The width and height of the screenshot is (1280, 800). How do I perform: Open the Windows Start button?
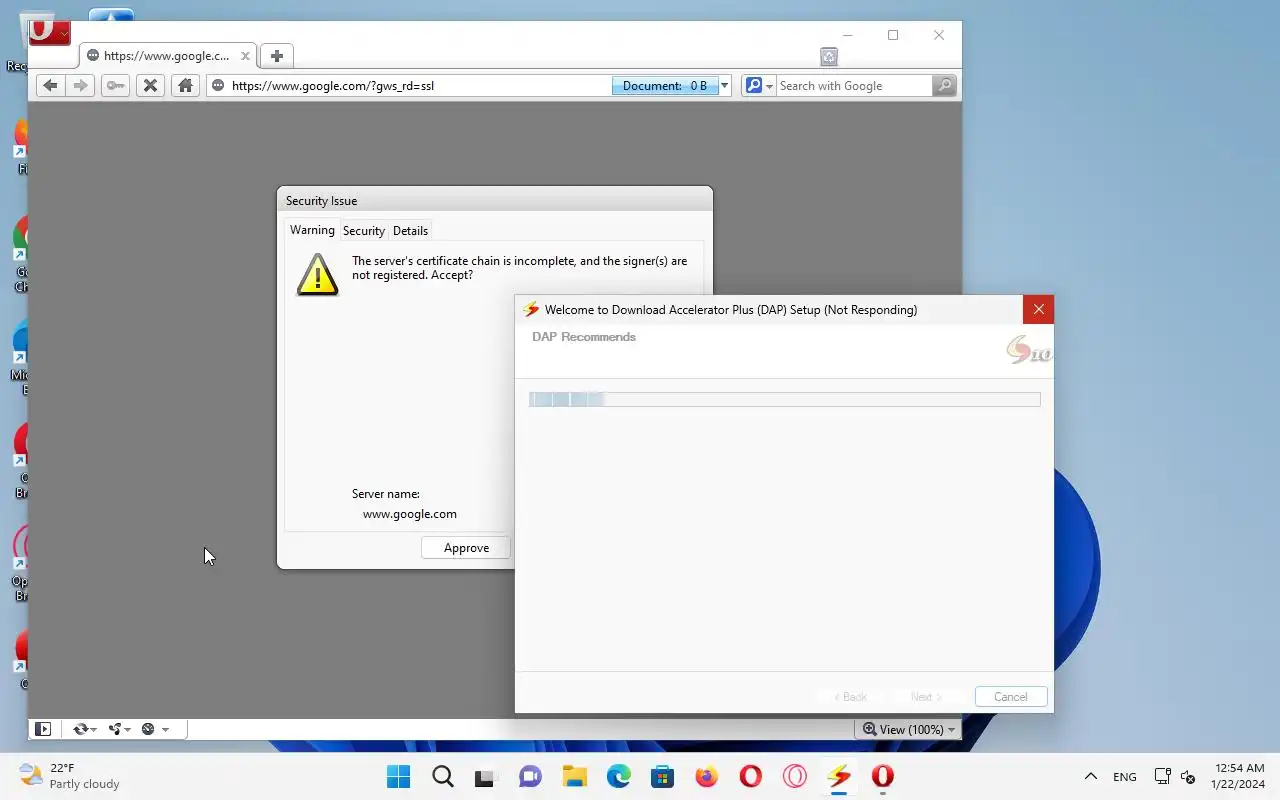pyautogui.click(x=398, y=776)
